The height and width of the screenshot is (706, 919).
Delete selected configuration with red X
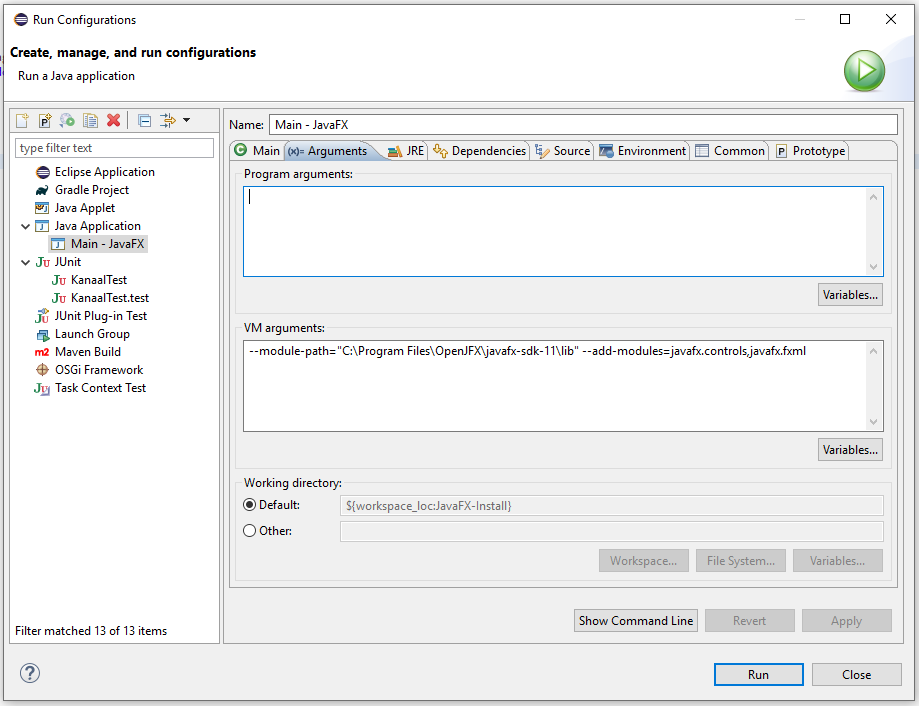pyautogui.click(x=113, y=120)
